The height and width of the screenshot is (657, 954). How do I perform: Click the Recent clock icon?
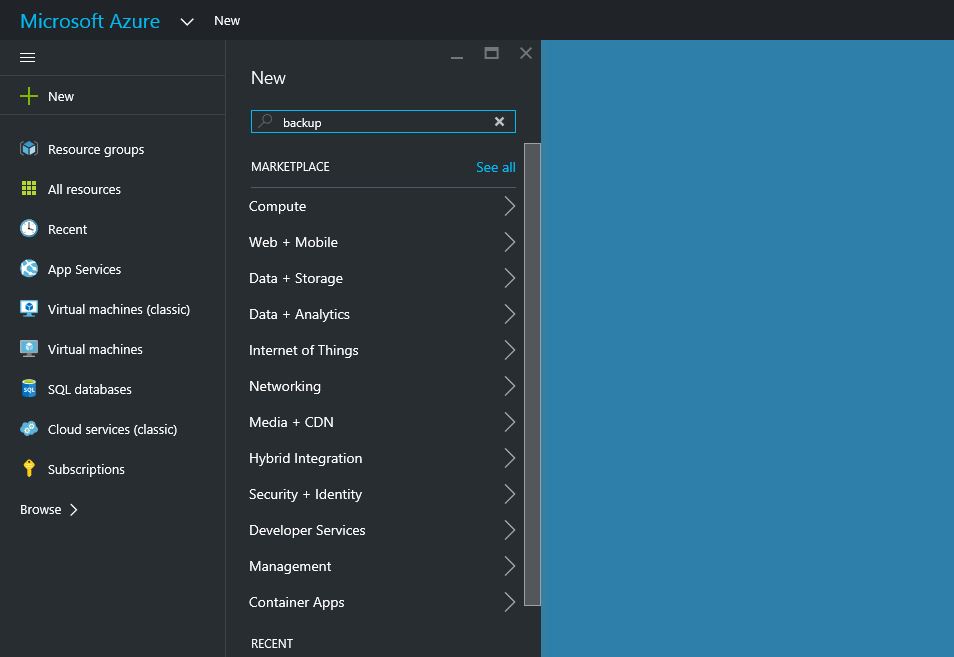[29, 229]
